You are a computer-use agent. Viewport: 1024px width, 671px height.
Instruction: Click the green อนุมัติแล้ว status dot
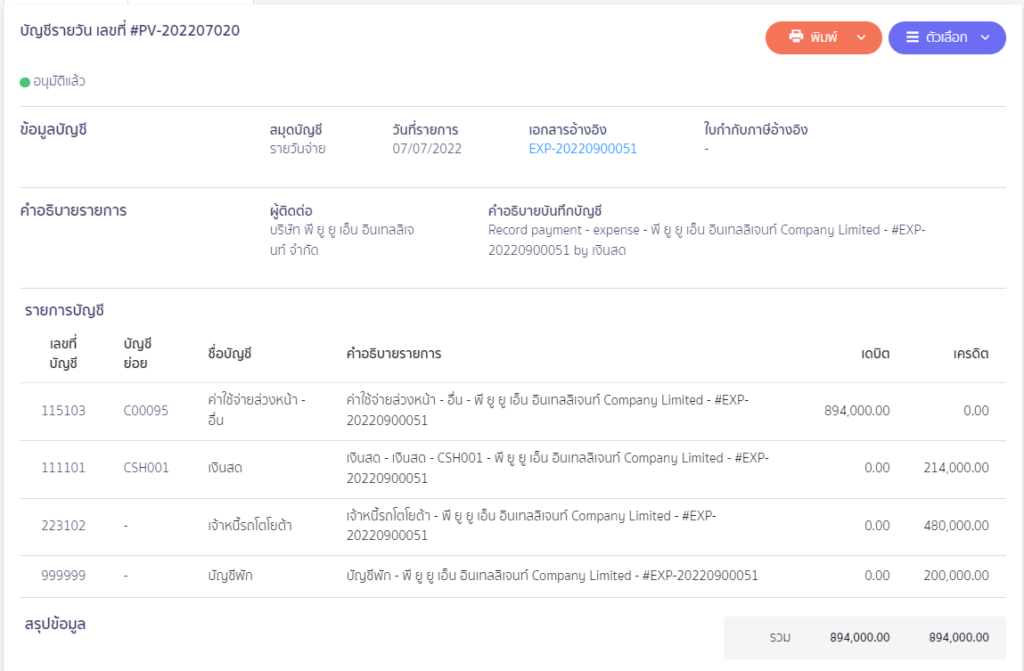pos(25,82)
